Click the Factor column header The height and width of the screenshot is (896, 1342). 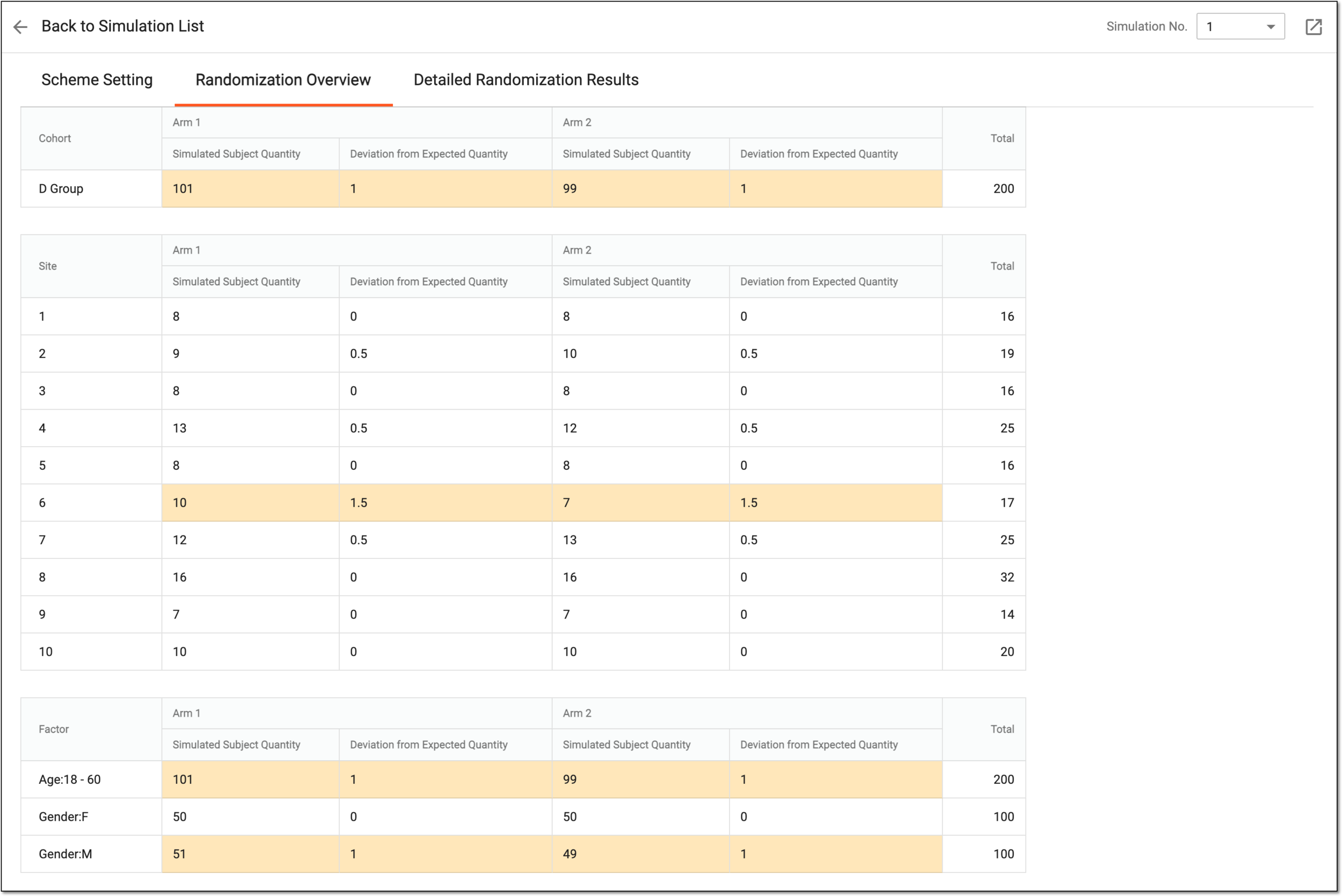[54, 729]
